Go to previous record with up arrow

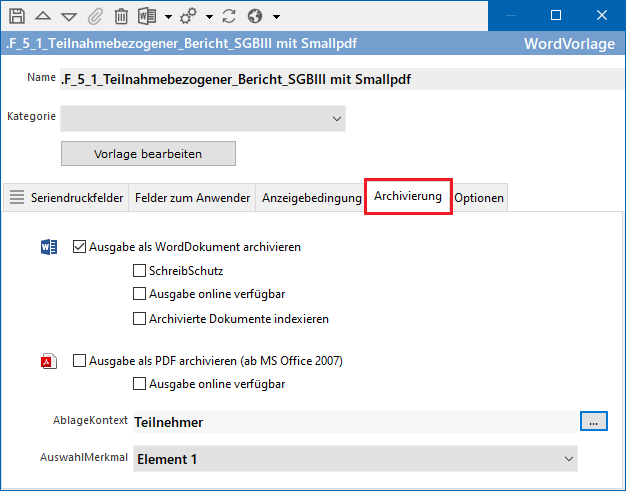tap(44, 16)
